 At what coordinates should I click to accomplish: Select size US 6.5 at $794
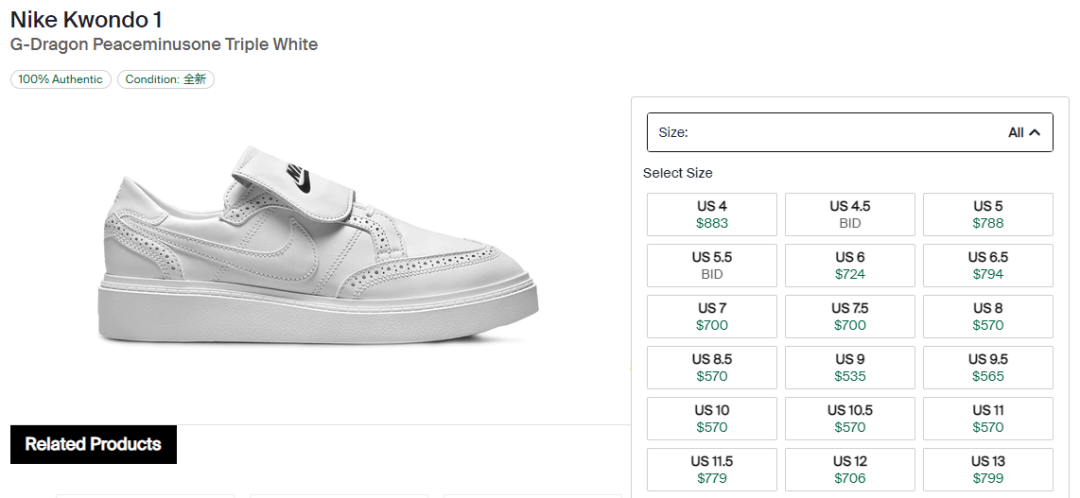click(x=987, y=265)
